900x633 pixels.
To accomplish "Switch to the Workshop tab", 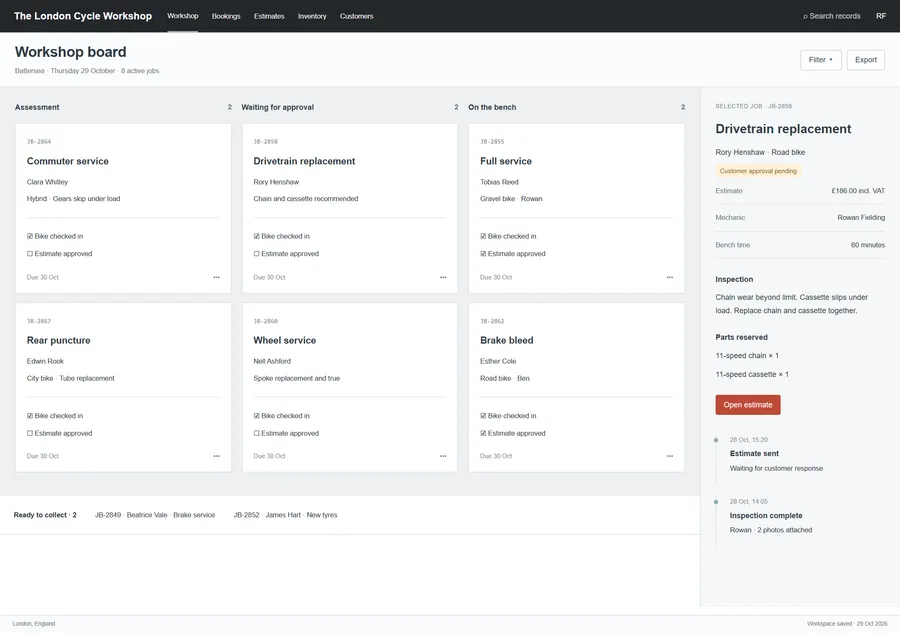I will 183,16.
